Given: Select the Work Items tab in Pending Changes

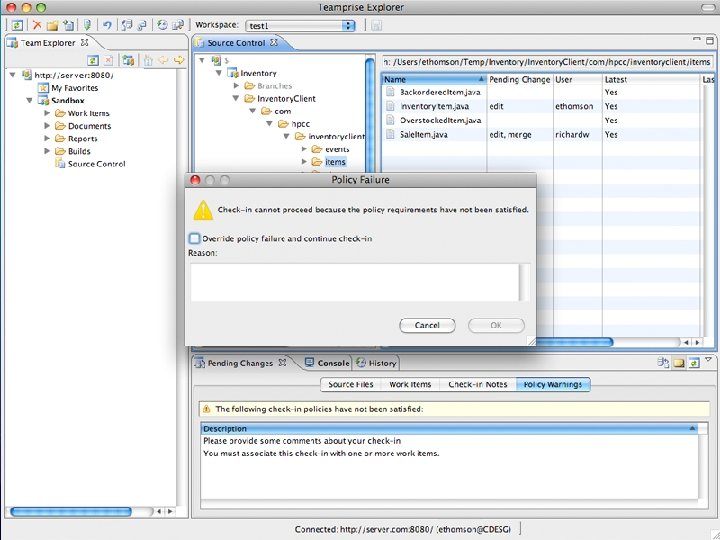Looking at the screenshot, I should [410, 384].
